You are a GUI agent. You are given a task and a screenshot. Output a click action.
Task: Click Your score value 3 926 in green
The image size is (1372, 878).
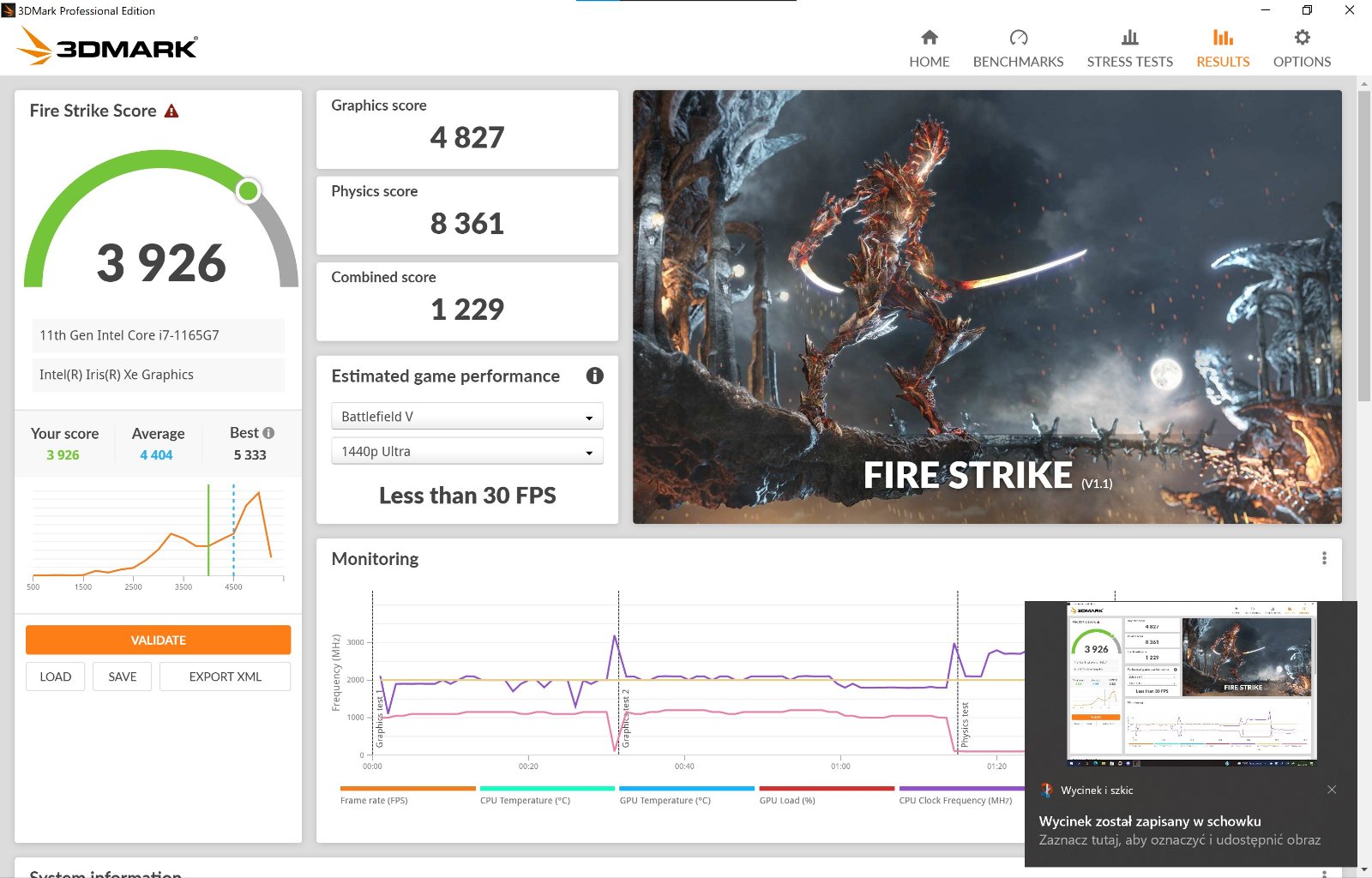(x=63, y=455)
